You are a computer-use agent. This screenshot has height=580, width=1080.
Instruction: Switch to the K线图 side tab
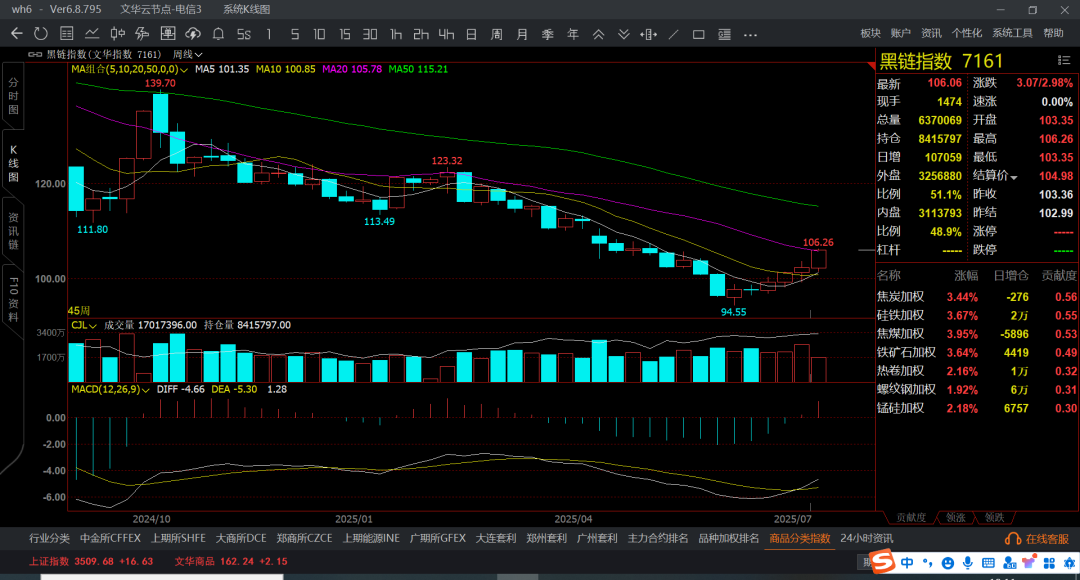(13, 163)
